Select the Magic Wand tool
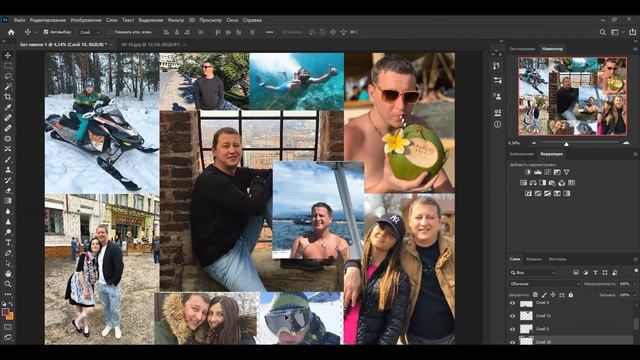 [8, 87]
